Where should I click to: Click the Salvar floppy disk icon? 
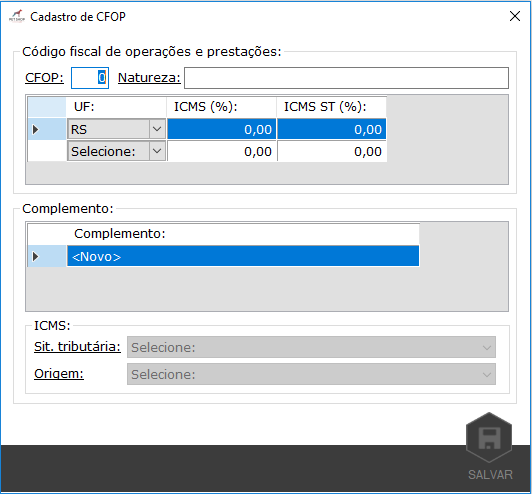(x=489, y=437)
